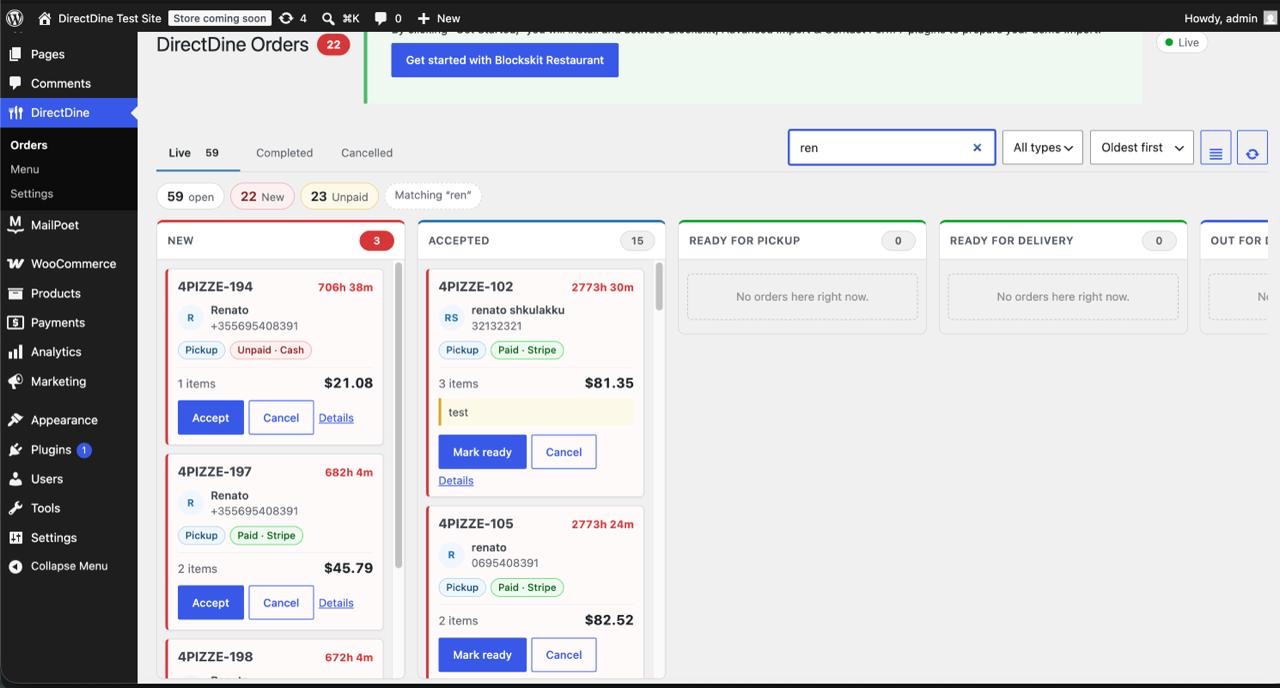Click the 4PIZZE-198 order title
This screenshot has width=1280, height=688.
215,657
